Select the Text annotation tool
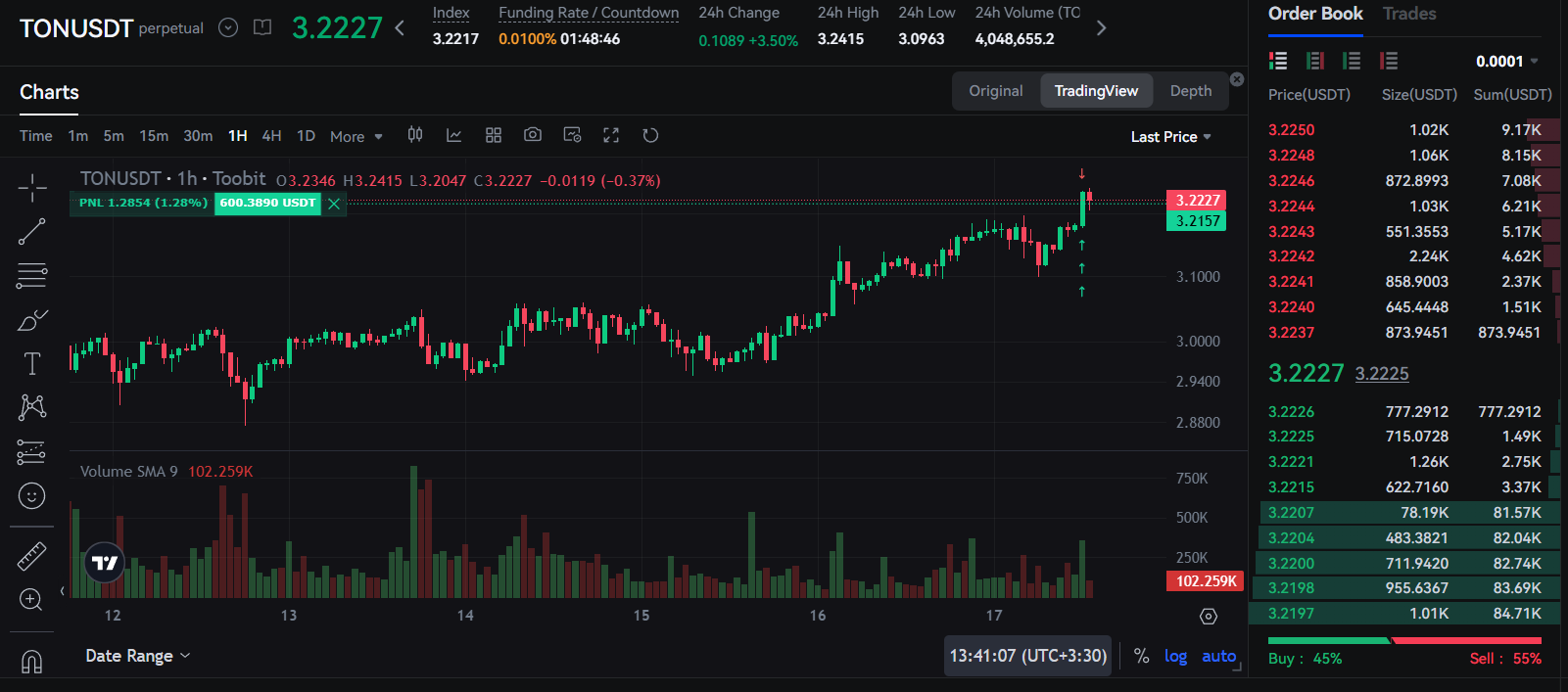The width and height of the screenshot is (1568, 692). pos(31,364)
